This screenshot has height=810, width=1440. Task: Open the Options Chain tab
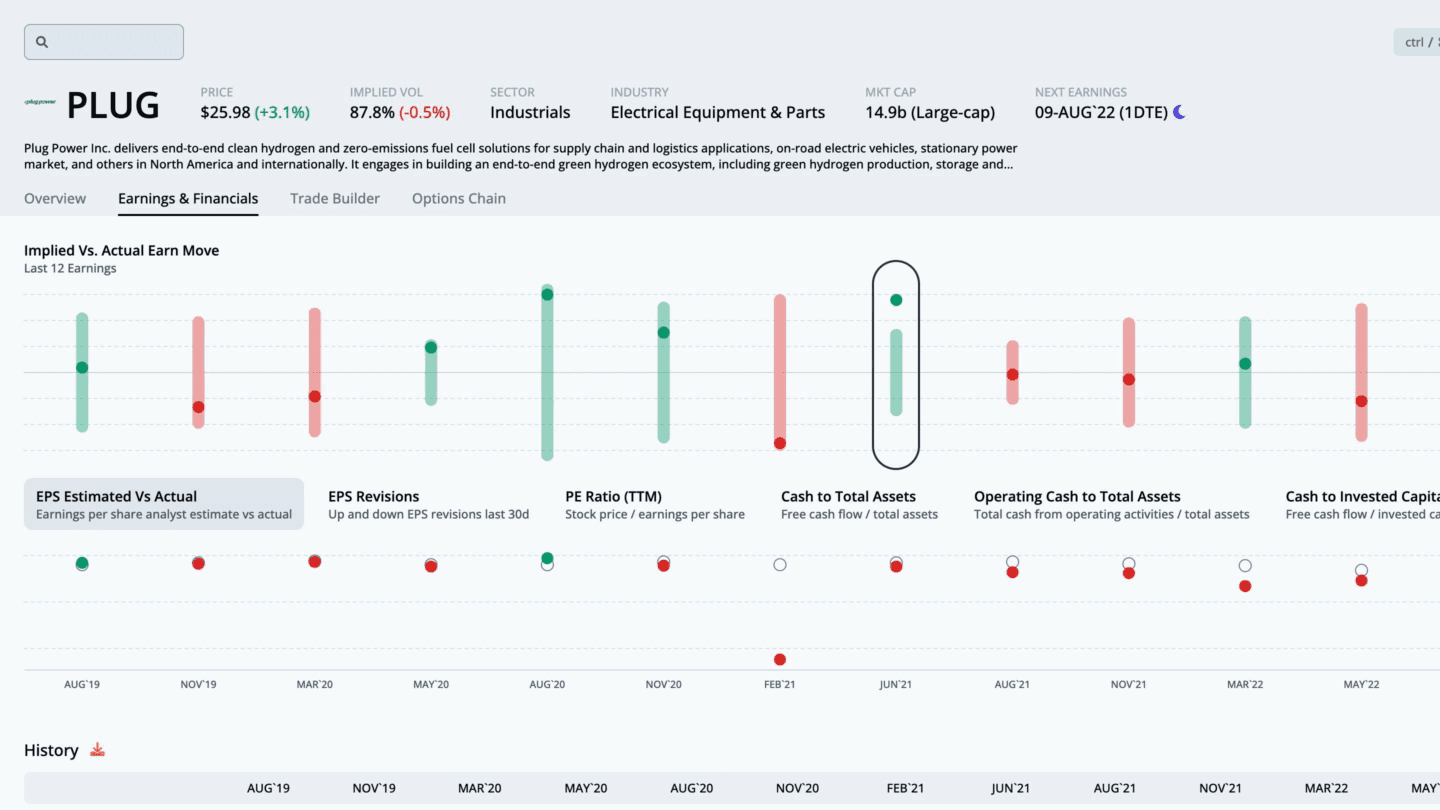(x=459, y=198)
